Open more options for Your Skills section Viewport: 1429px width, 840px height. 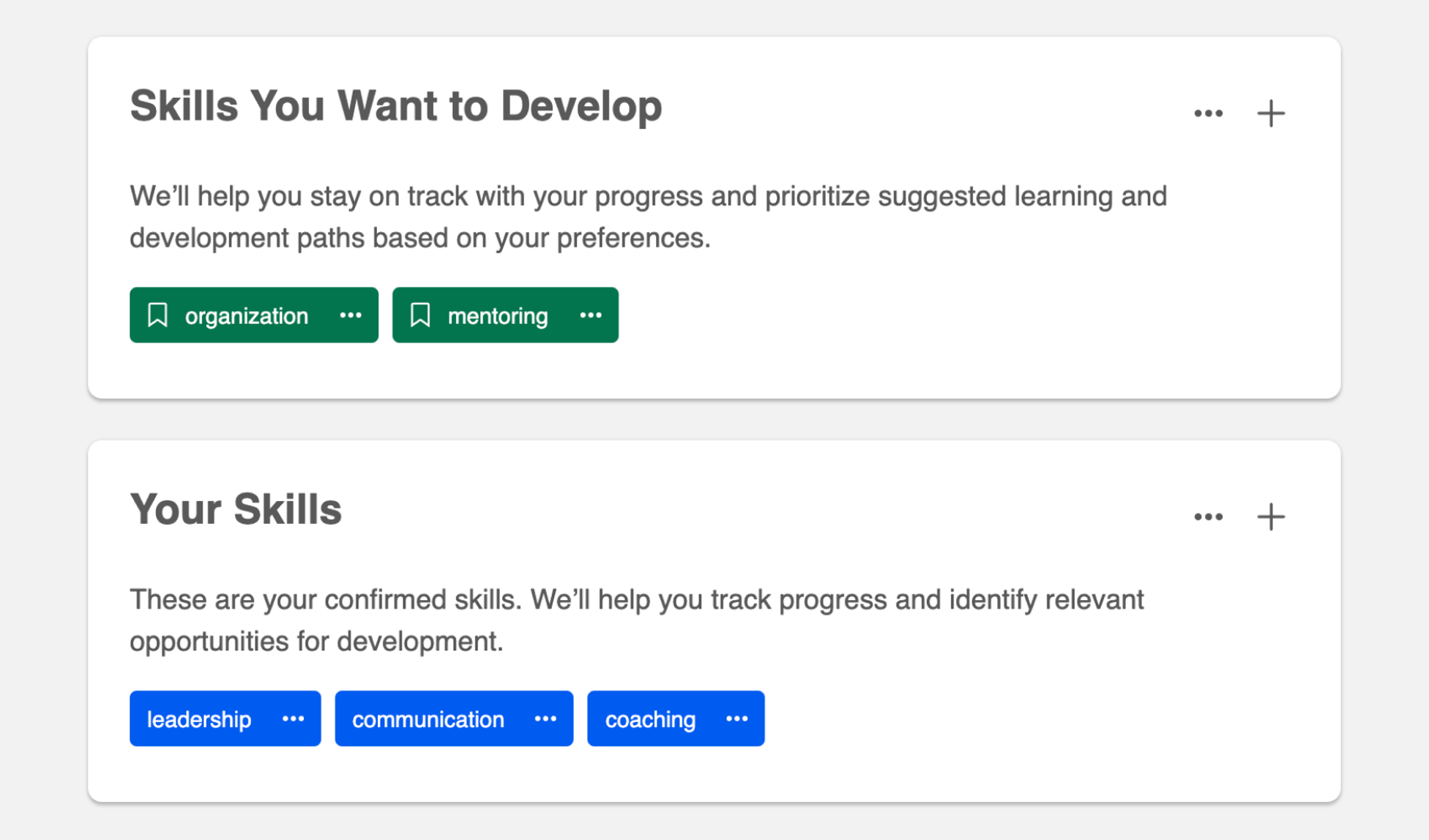pos(1208,517)
